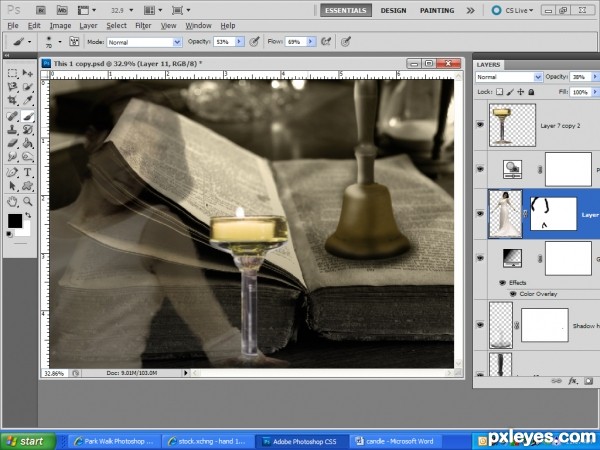Viewport: 600px width, 450px height.
Task: Swap foreground and background colors
Action: coord(28,215)
